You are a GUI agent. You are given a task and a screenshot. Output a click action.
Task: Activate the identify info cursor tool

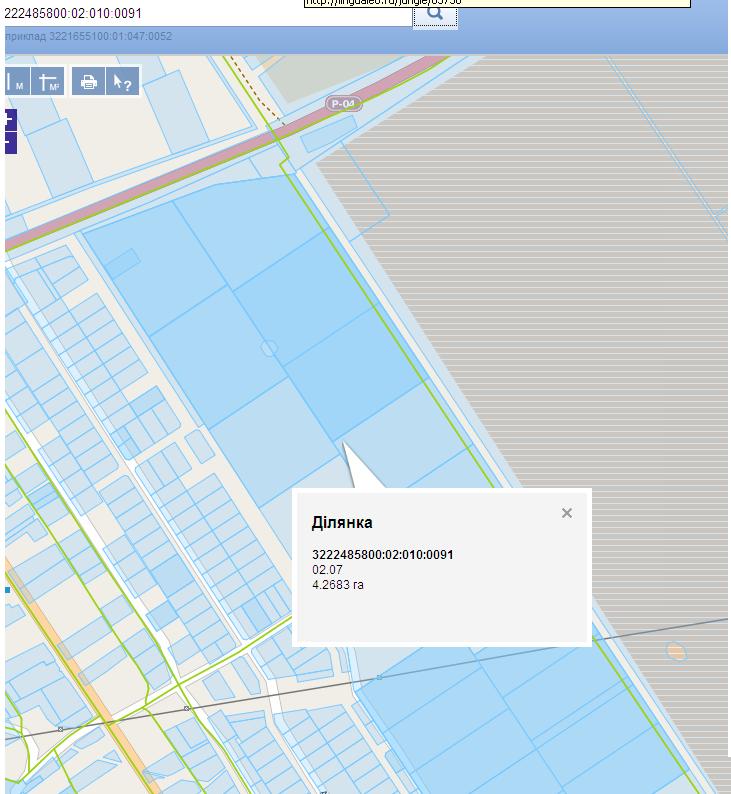[122, 82]
